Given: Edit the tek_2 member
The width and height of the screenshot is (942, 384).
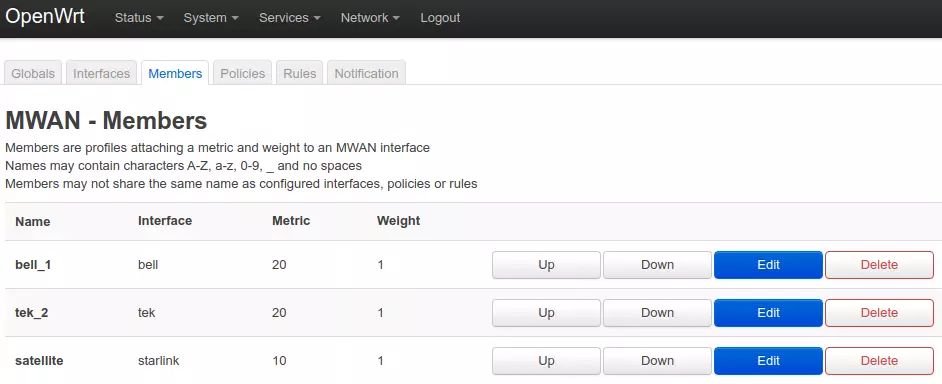Looking at the screenshot, I should pos(768,313).
